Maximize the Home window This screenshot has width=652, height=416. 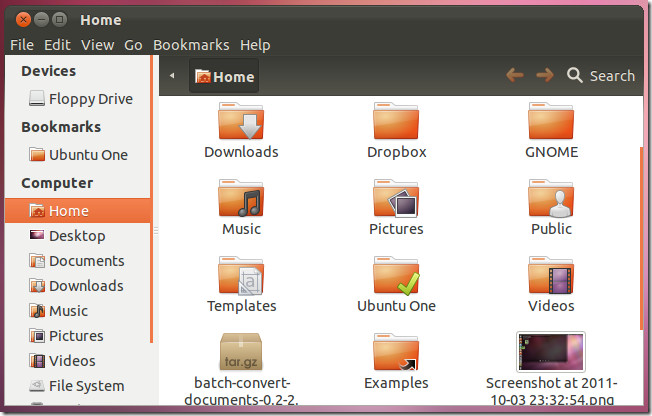coord(59,20)
